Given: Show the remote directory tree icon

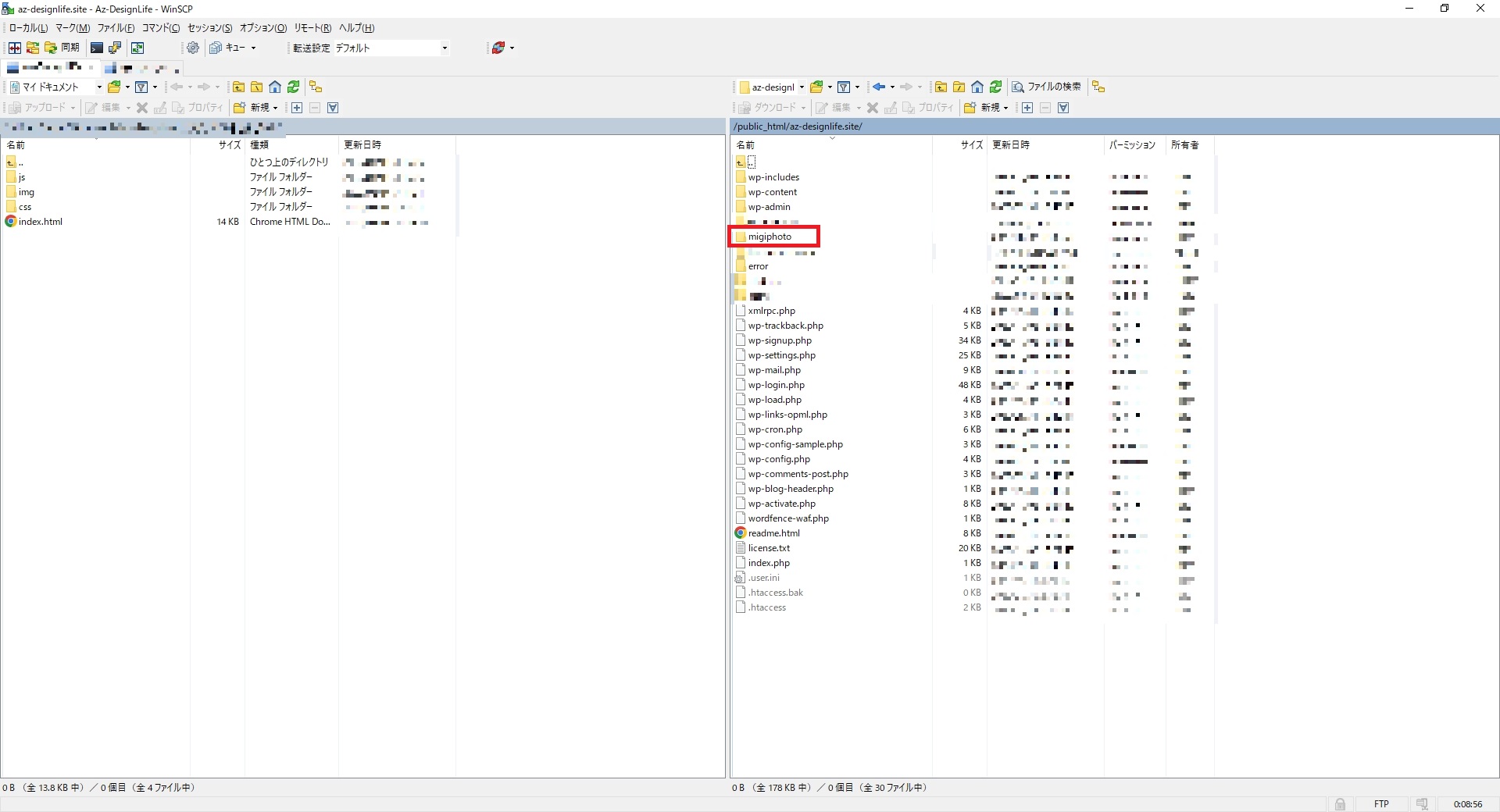Looking at the screenshot, I should coord(1098,87).
